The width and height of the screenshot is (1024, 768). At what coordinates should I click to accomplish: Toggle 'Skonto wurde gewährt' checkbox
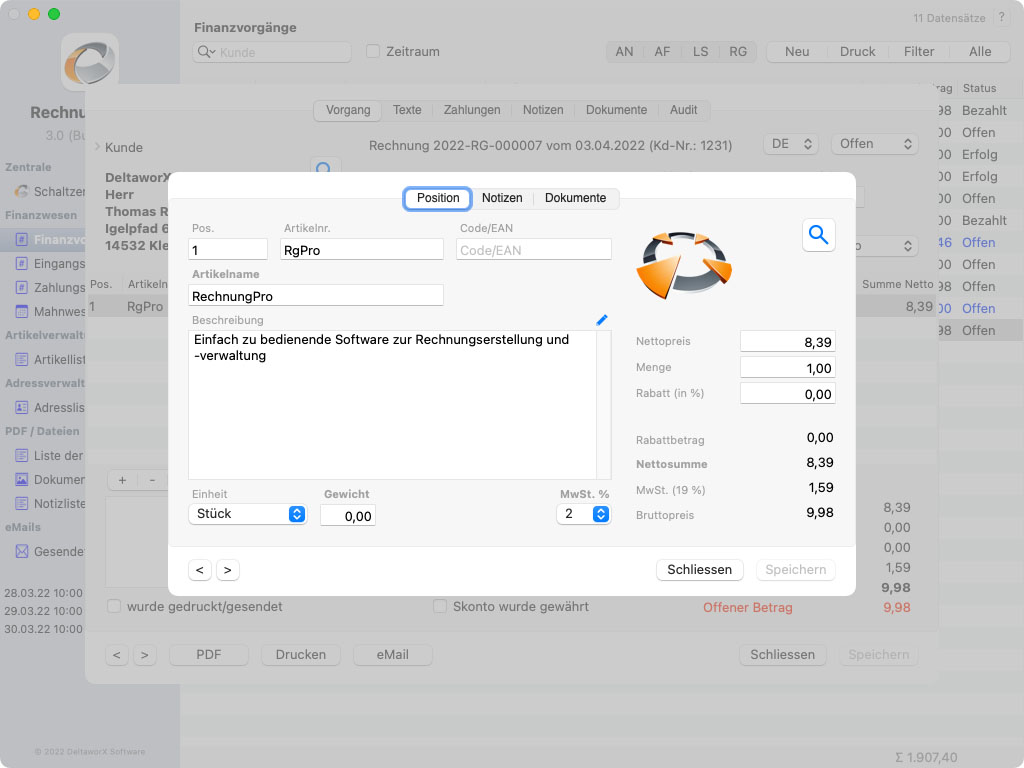pyautogui.click(x=440, y=606)
